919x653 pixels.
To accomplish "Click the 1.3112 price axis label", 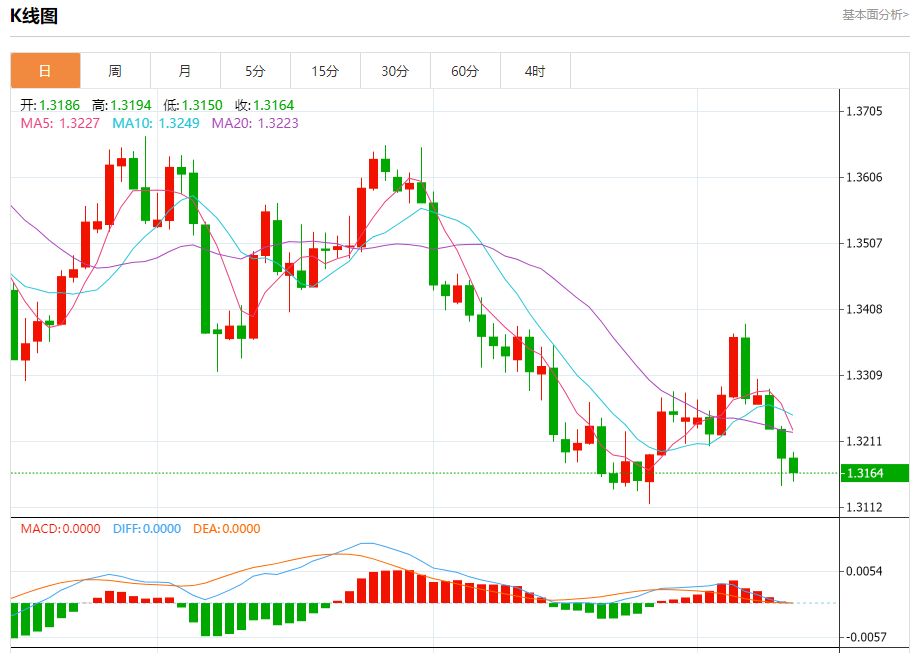I will pos(864,507).
